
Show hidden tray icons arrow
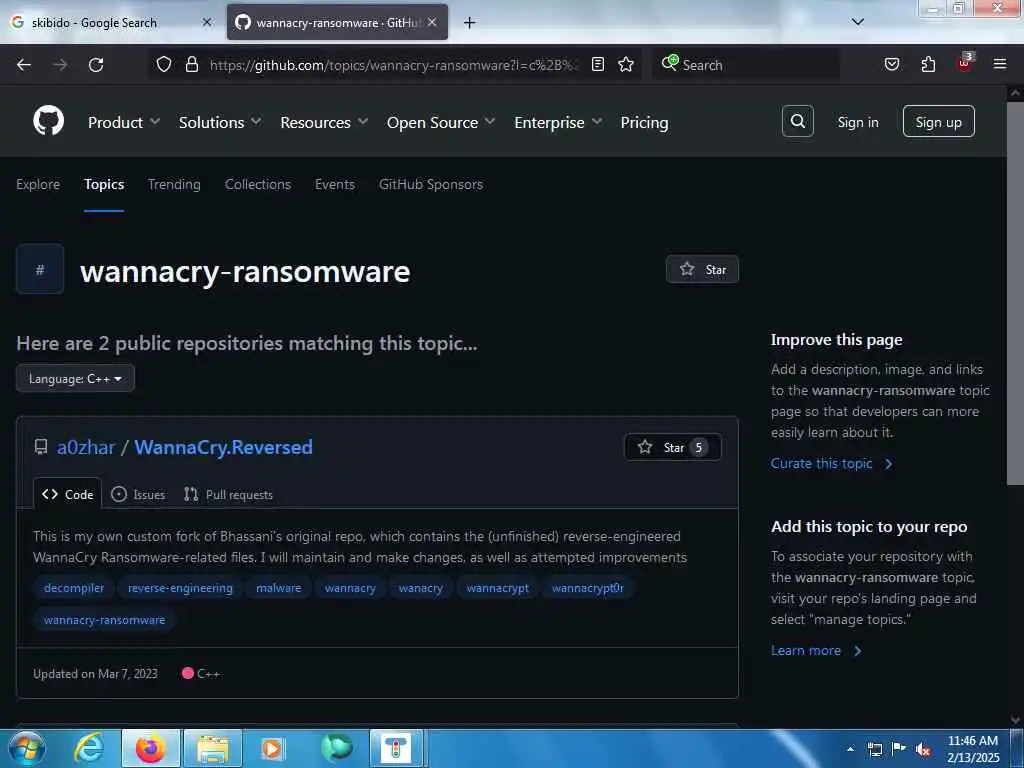(850, 749)
